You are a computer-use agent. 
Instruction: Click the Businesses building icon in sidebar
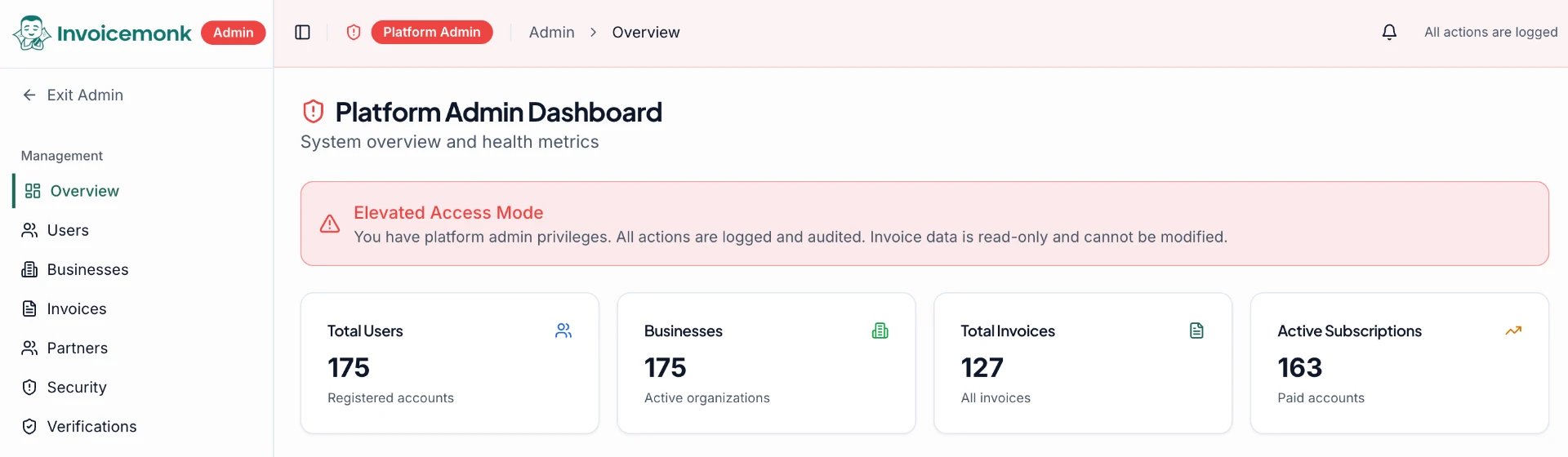coord(29,269)
